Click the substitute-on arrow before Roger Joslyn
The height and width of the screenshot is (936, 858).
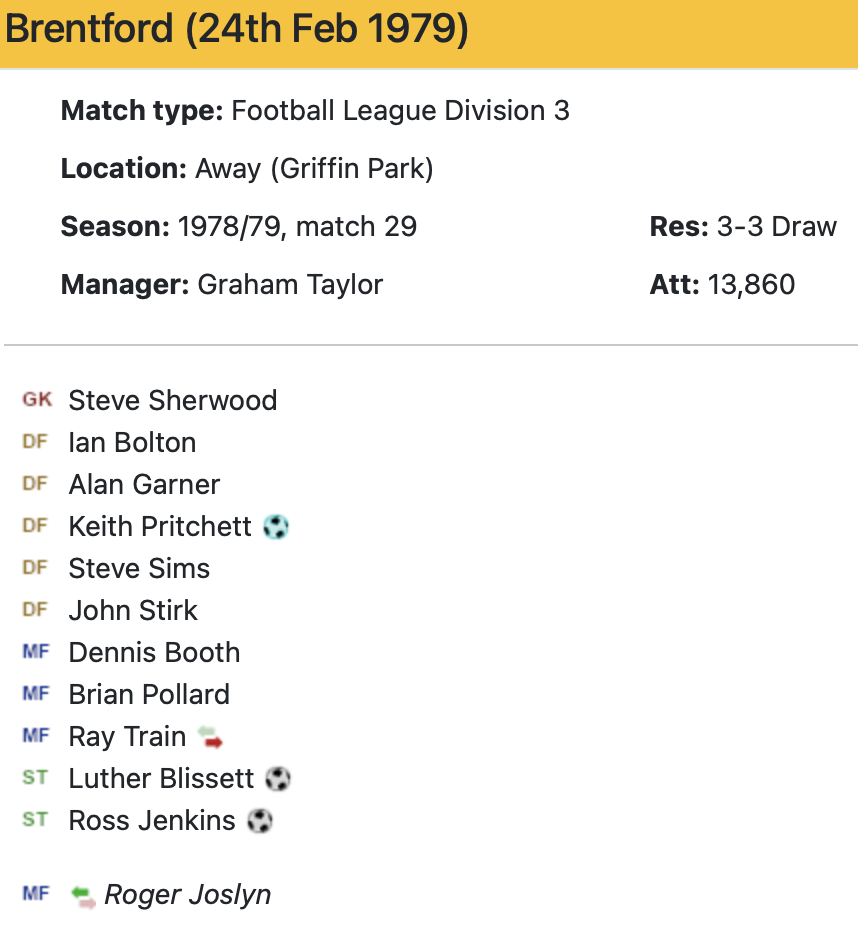[x=84, y=895]
